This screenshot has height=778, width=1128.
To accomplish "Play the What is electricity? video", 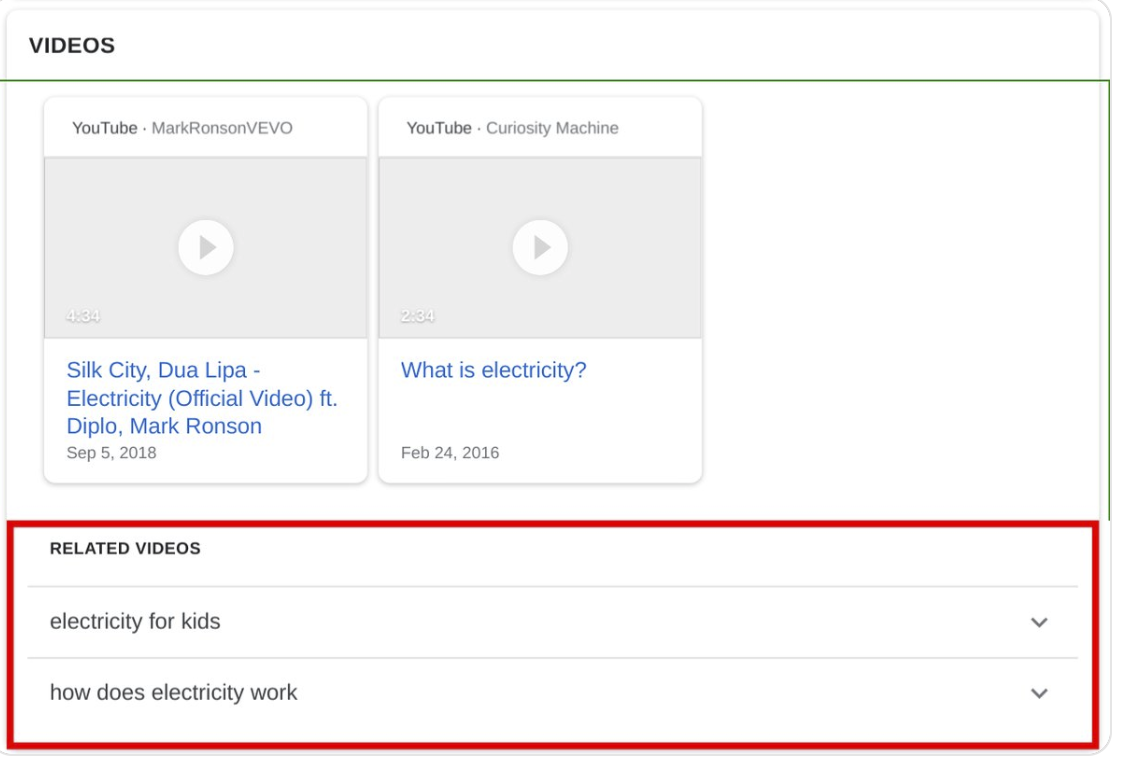I will (540, 247).
